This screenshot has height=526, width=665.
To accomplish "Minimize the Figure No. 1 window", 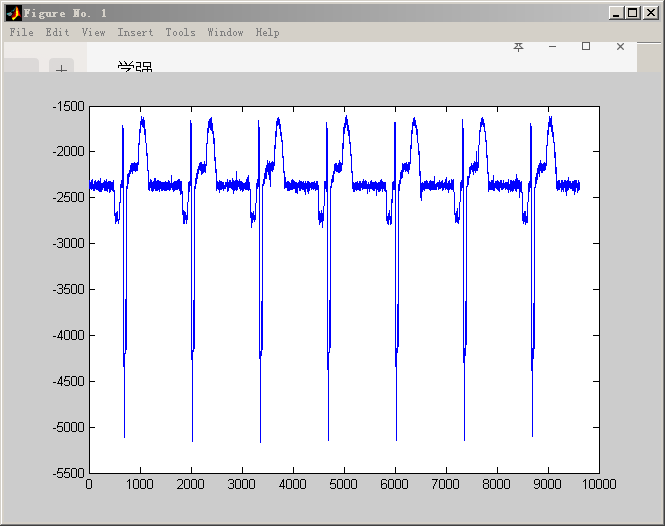I will pos(616,13).
